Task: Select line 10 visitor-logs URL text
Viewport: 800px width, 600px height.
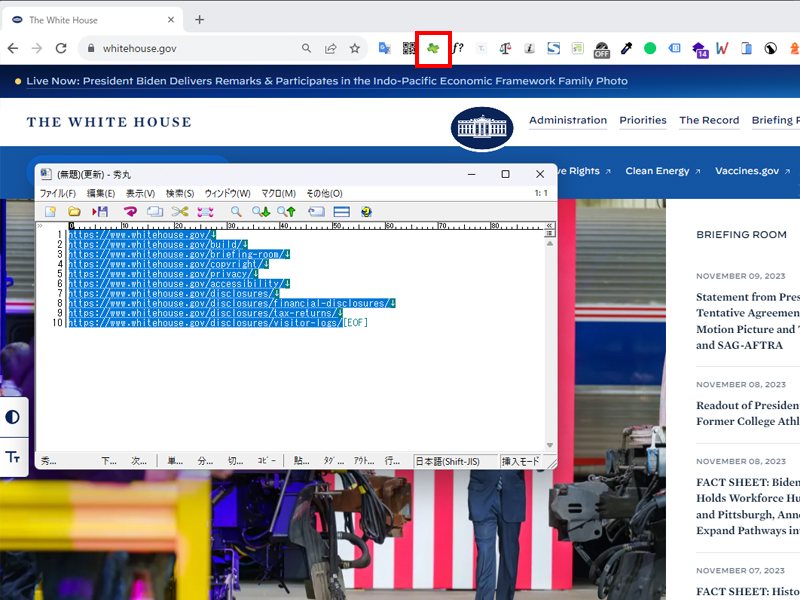Action: point(206,322)
